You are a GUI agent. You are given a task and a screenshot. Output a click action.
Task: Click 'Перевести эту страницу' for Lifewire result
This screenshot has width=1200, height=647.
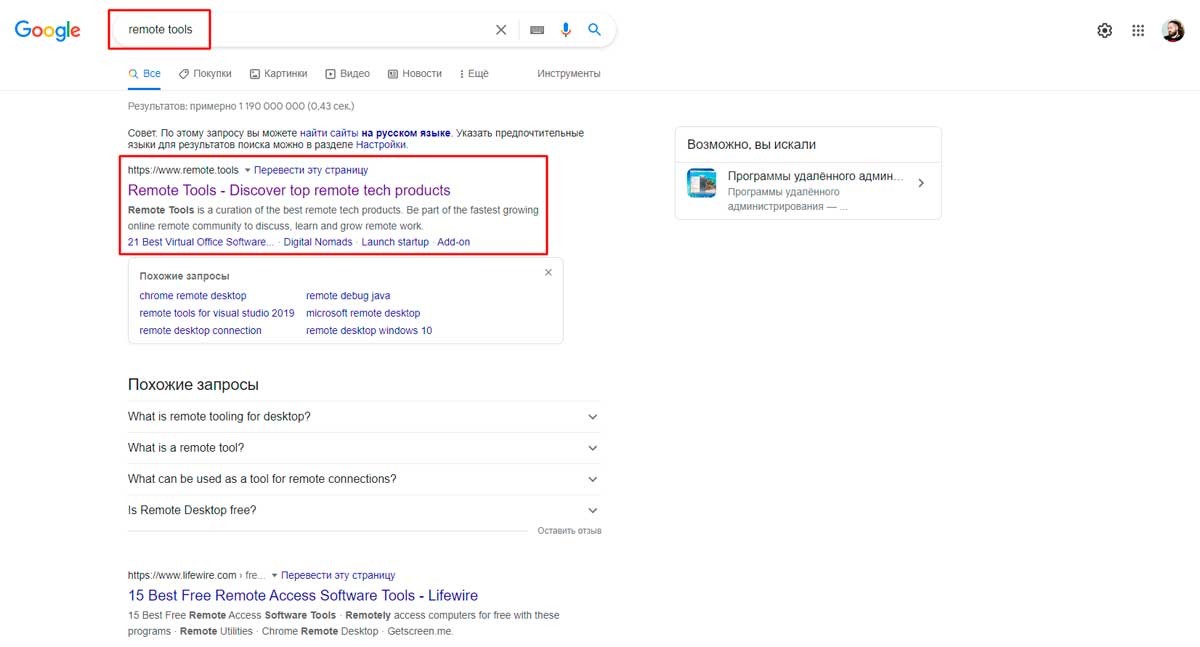point(338,576)
